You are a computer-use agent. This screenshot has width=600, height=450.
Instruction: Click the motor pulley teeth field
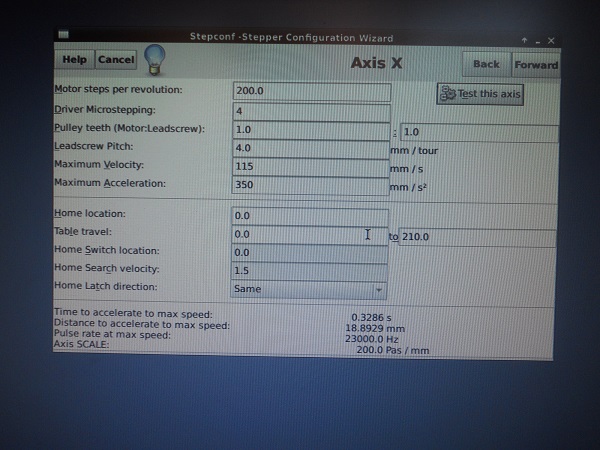[311, 130]
